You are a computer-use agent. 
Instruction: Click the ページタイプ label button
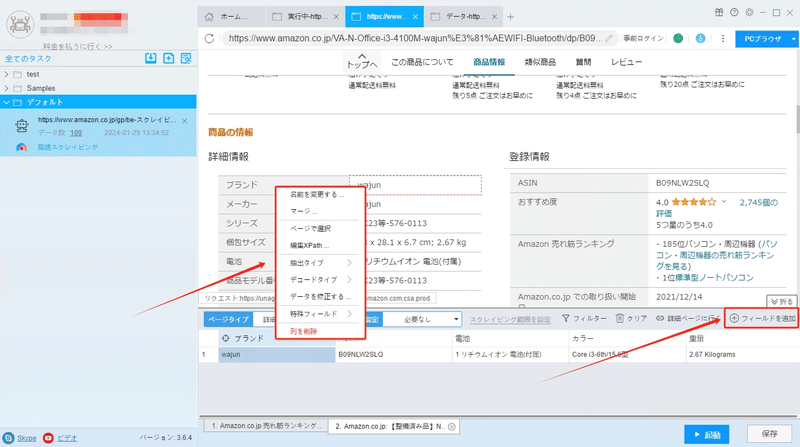228,319
